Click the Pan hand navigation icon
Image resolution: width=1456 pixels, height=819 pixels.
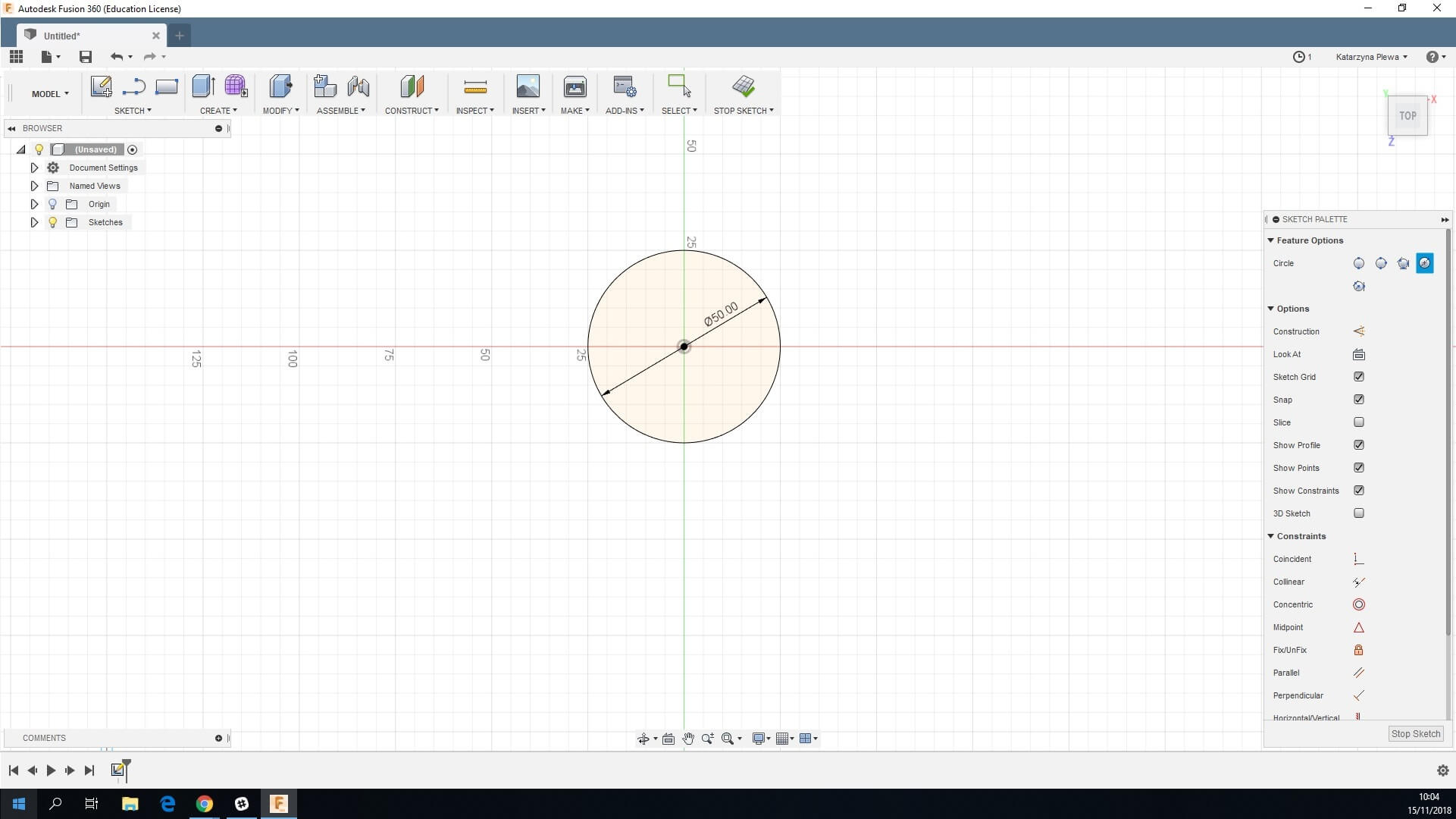click(x=688, y=739)
